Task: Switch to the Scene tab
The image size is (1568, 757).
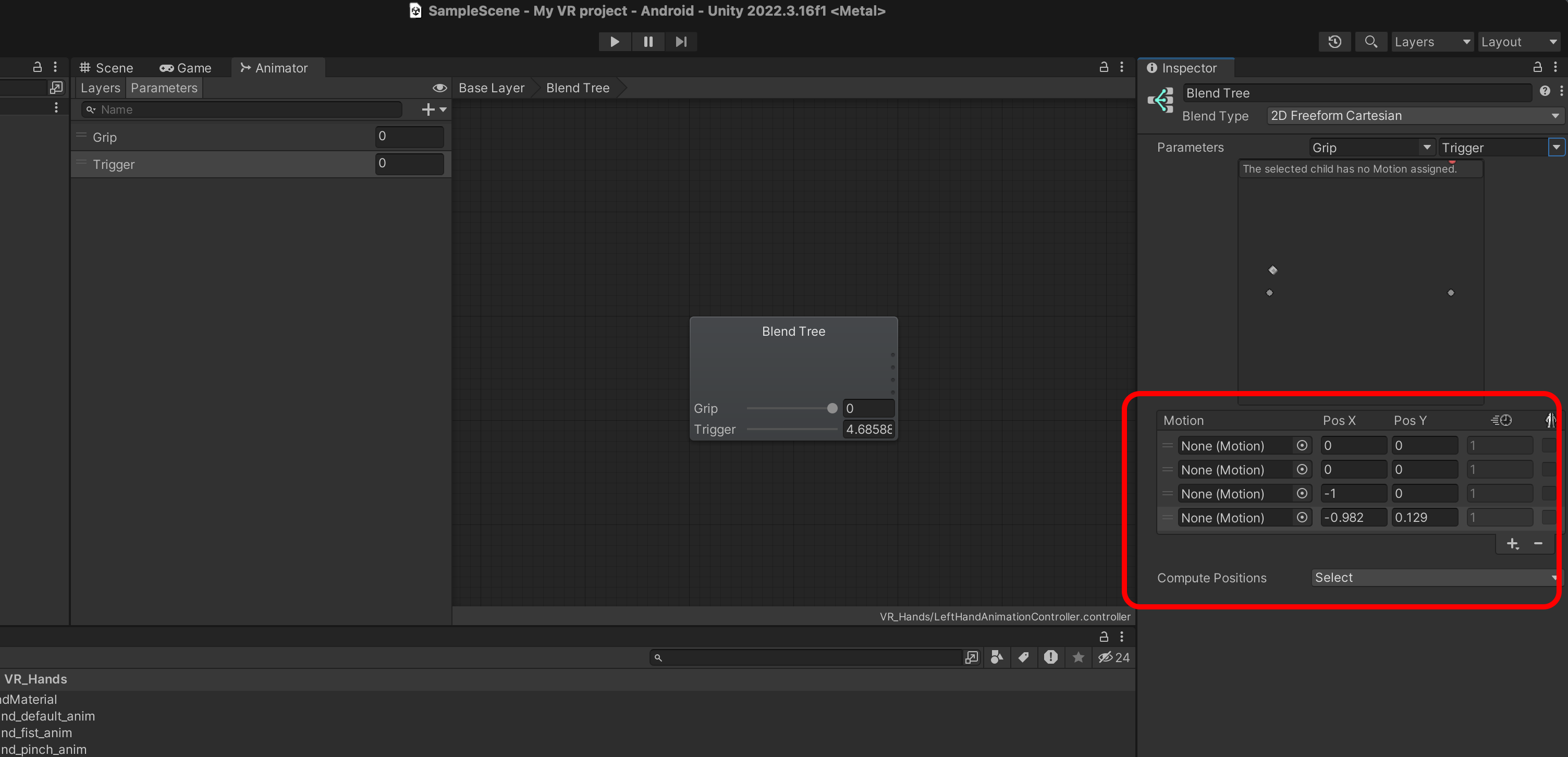Action: pos(106,68)
